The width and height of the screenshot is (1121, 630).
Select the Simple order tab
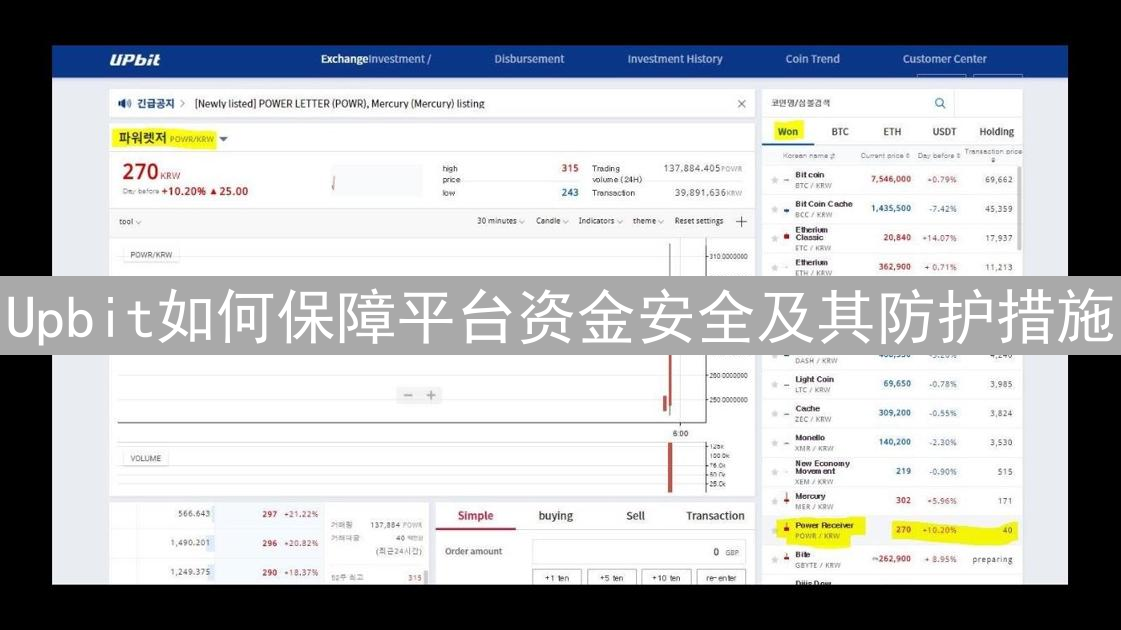pos(475,516)
